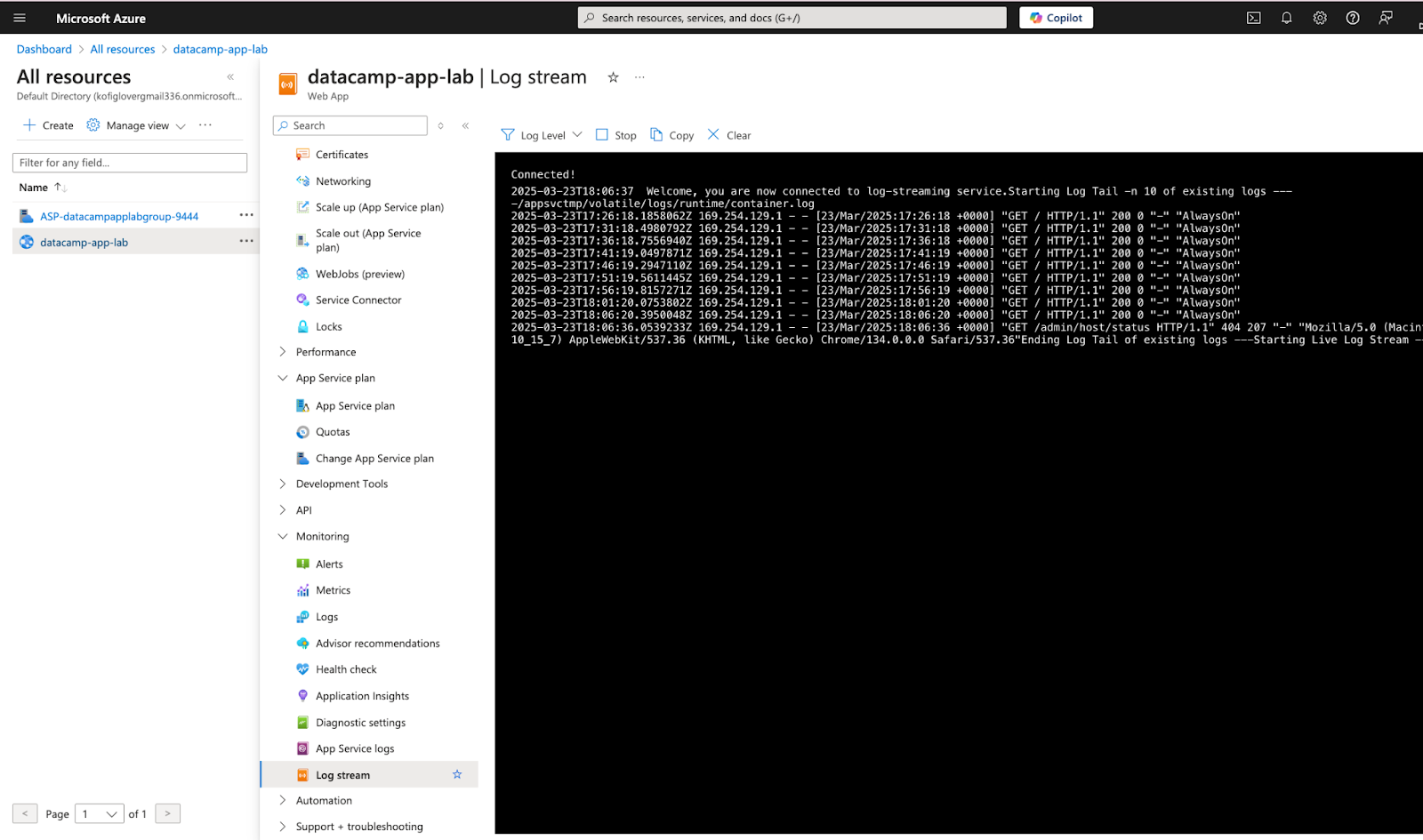Open datacamp-app-lab in resource list
Screen dimensions: 1423x840
84,242
